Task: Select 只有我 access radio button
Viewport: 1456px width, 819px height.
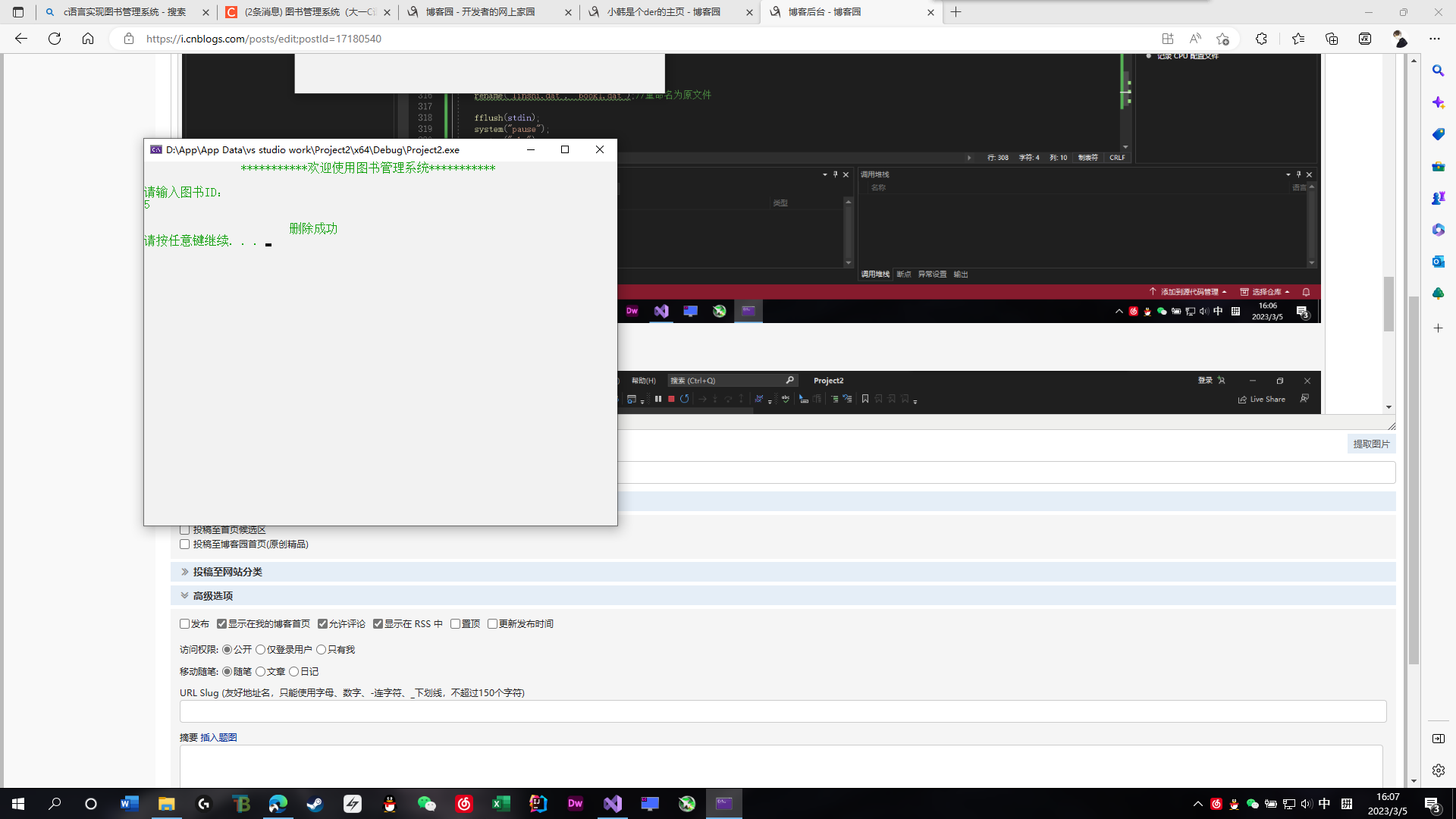Action: click(x=322, y=650)
